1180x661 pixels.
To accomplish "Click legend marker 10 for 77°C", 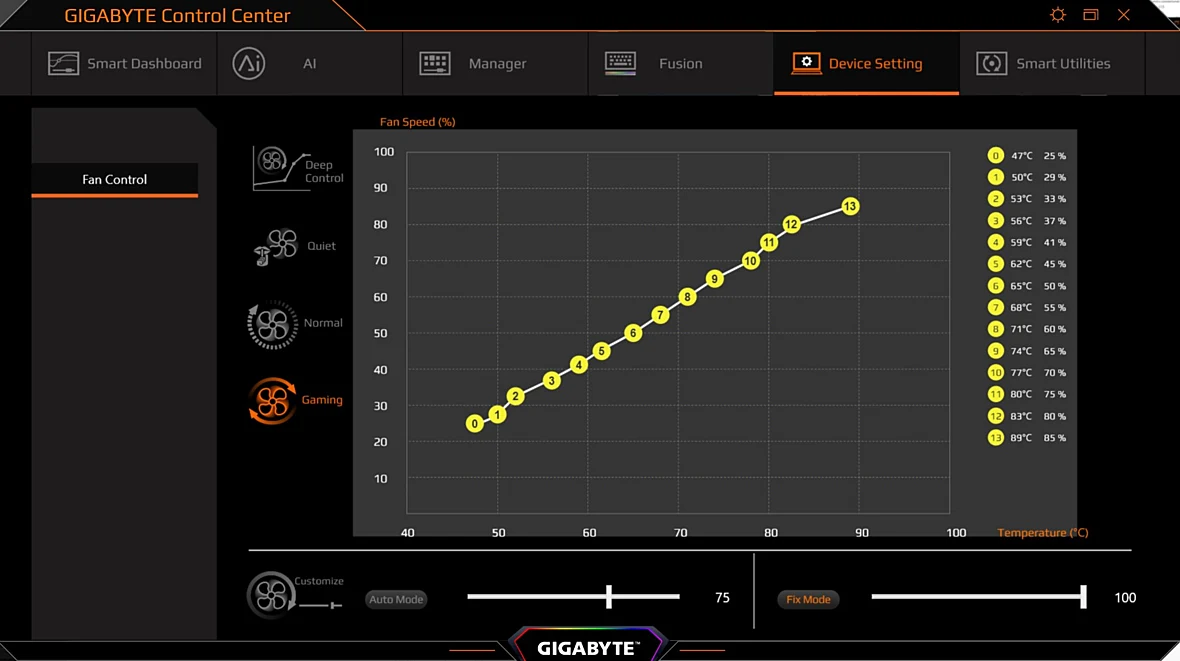I will click(995, 373).
